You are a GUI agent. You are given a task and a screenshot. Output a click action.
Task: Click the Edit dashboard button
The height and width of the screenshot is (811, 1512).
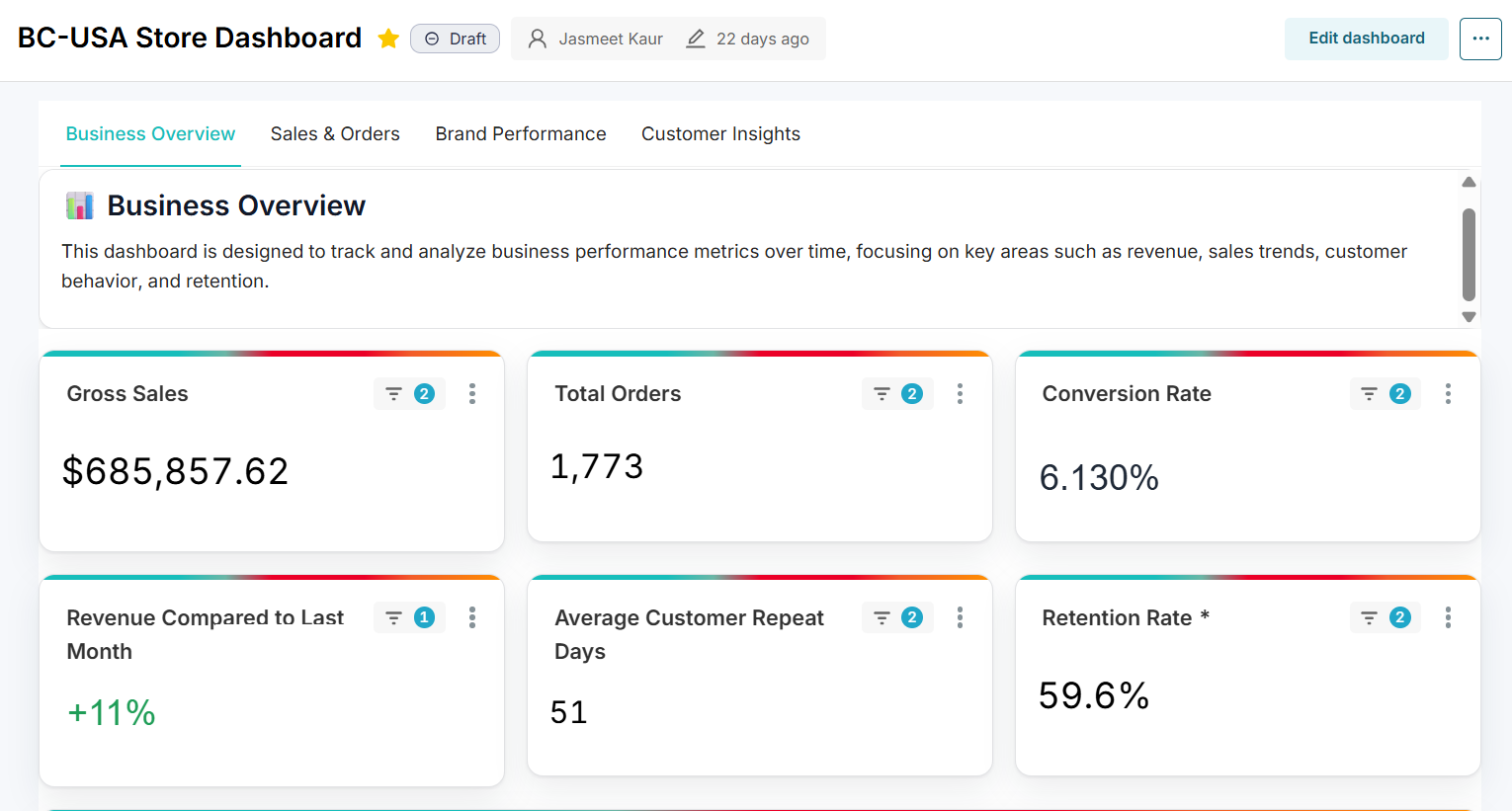pyautogui.click(x=1366, y=39)
